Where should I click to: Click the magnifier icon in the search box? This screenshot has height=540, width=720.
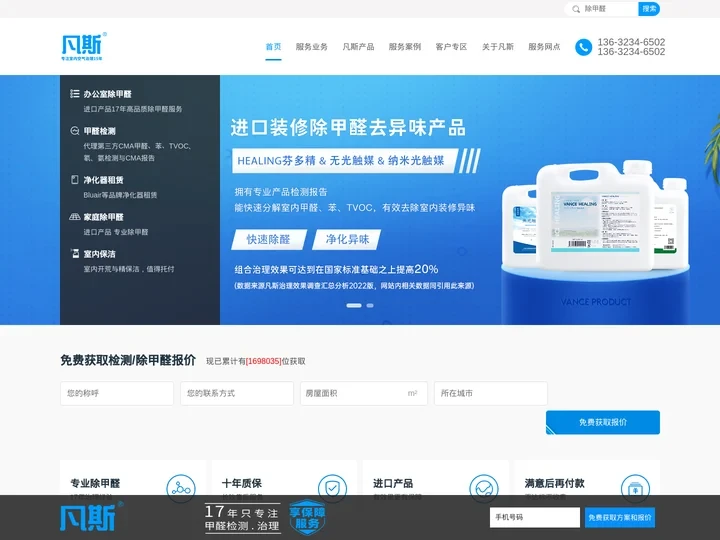coord(576,9)
